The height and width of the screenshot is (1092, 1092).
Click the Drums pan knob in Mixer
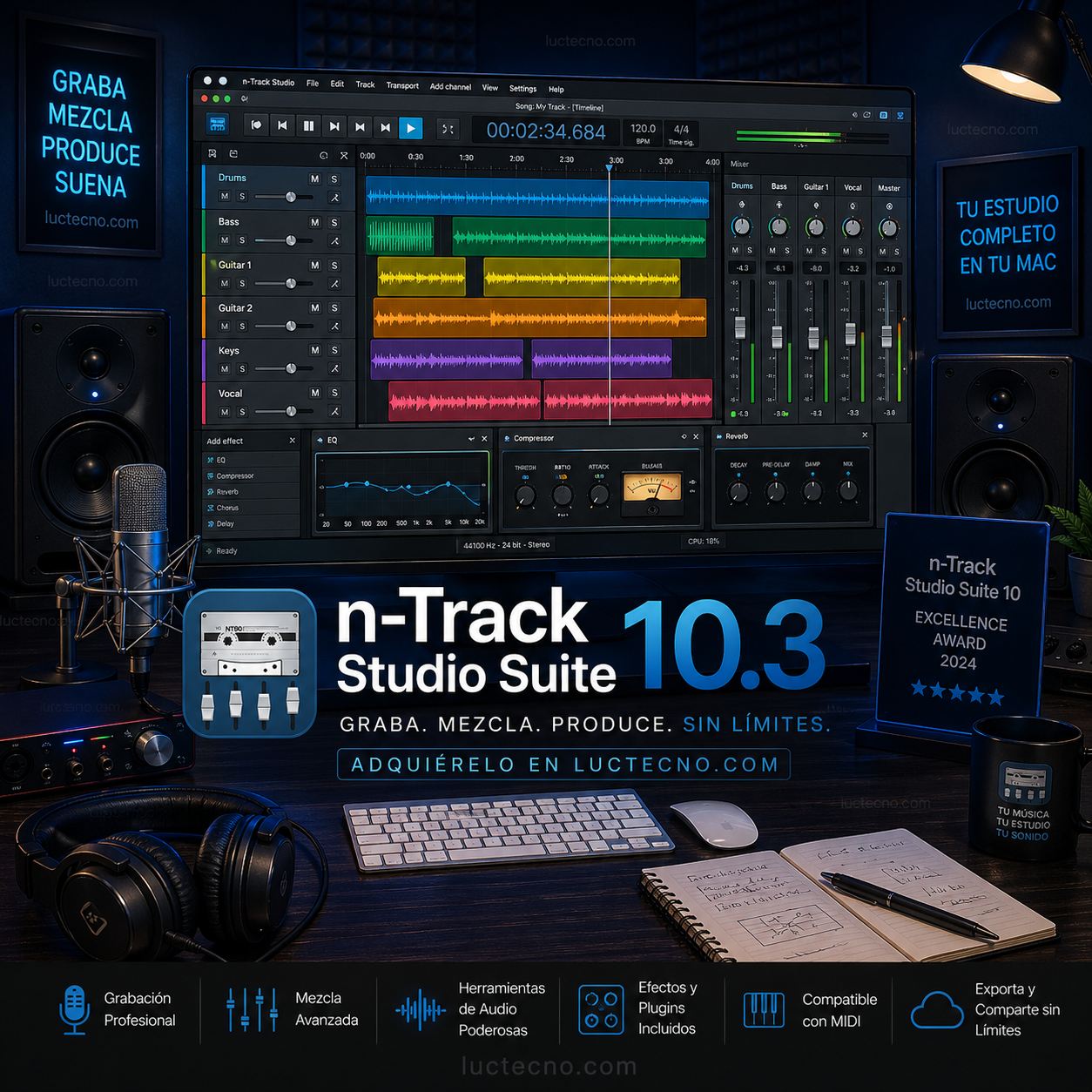point(741,226)
